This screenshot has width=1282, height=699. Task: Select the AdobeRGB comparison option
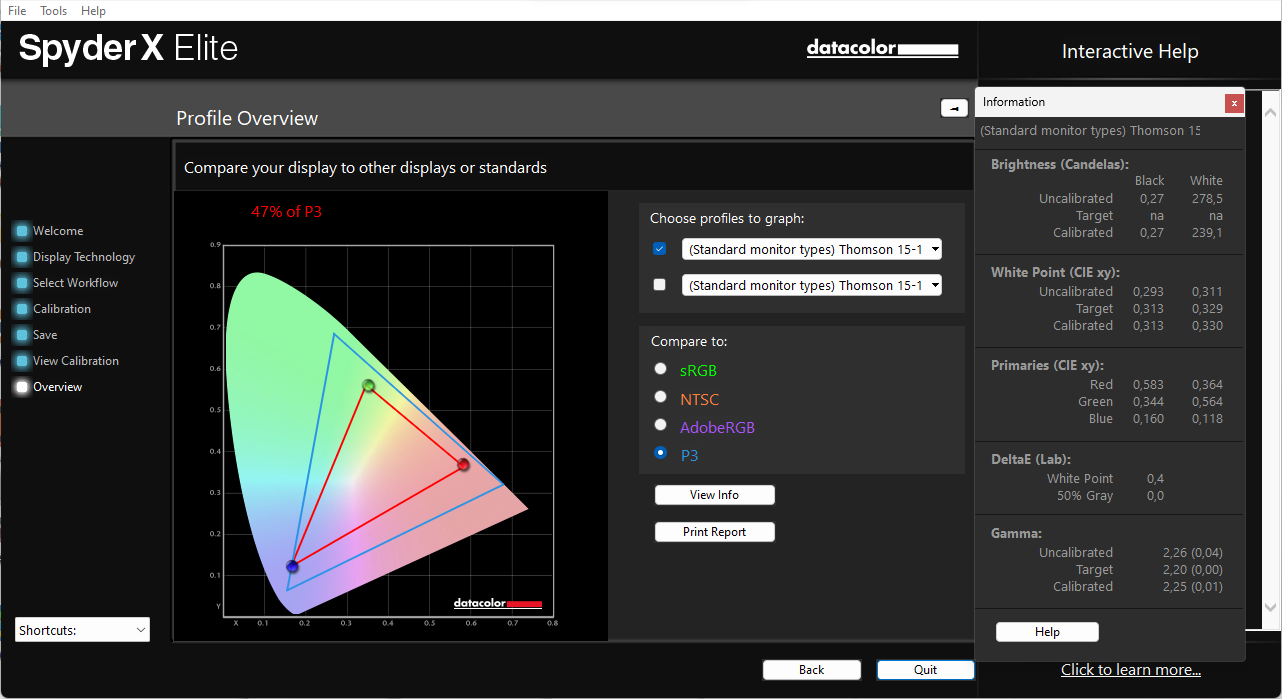tap(660, 425)
